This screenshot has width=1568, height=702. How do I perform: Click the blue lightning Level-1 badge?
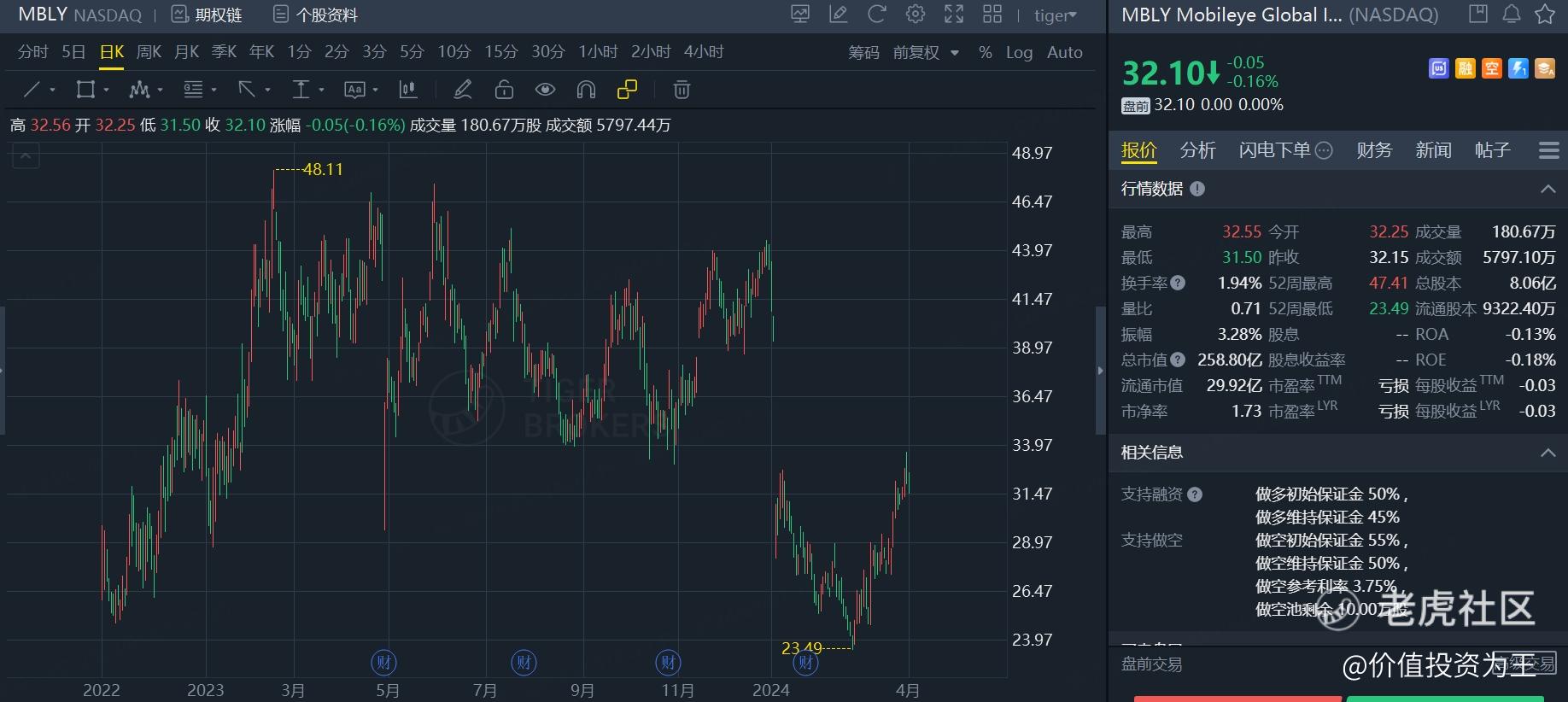[1518, 68]
